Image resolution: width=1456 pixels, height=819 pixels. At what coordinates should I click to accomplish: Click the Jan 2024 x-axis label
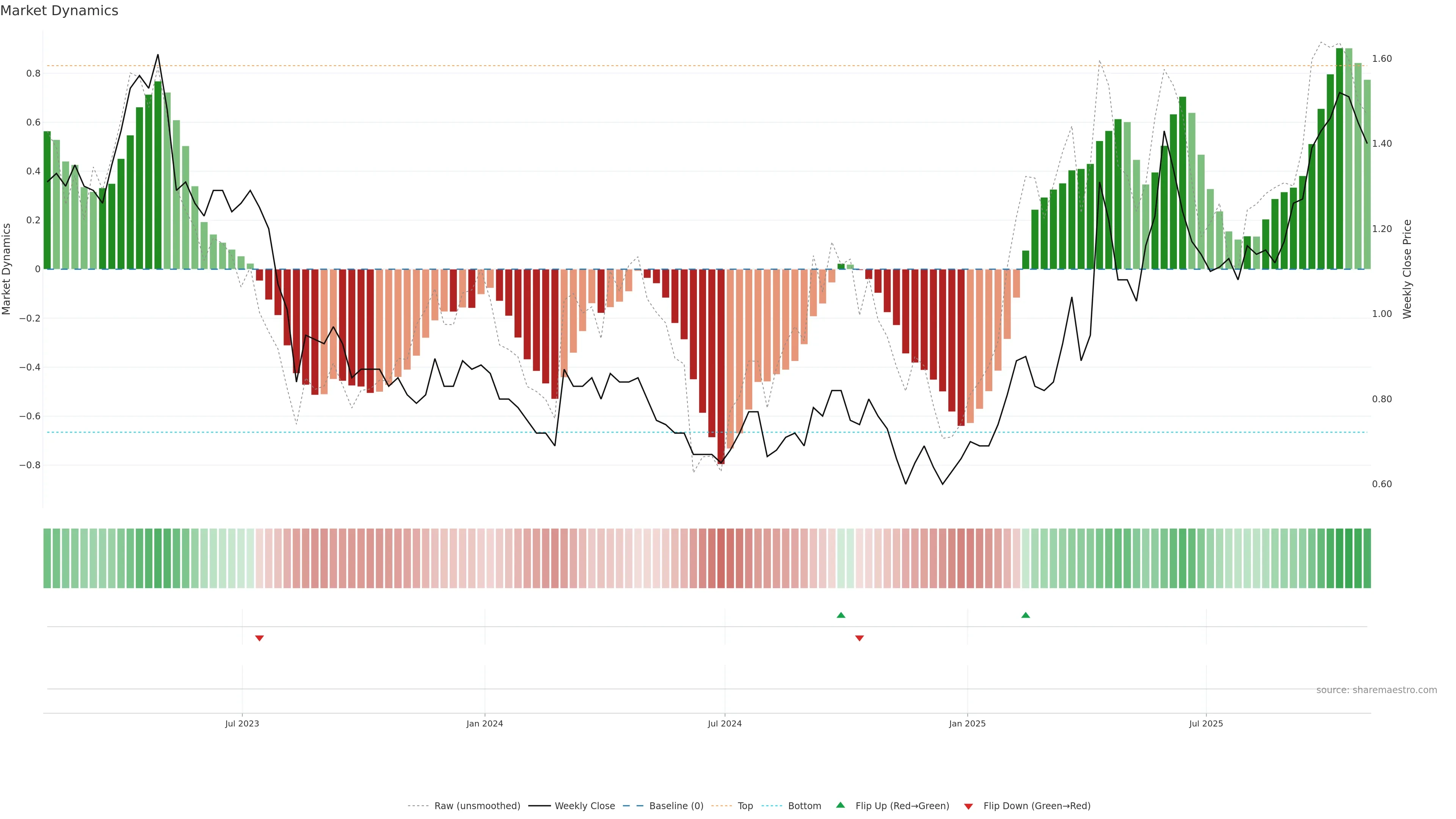[485, 723]
